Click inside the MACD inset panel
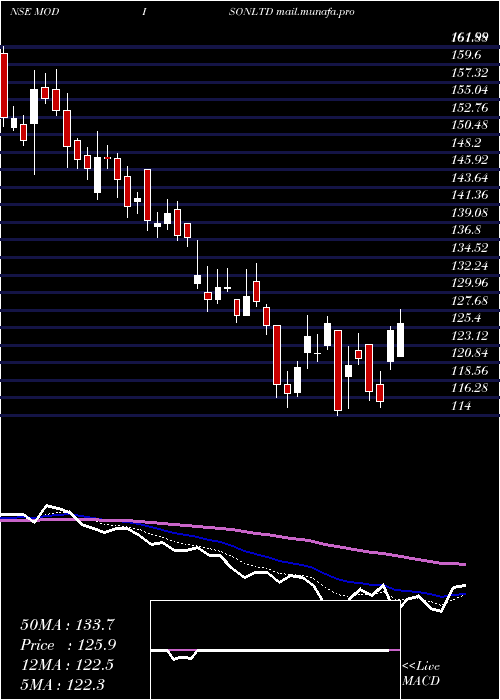 [275, 650]
